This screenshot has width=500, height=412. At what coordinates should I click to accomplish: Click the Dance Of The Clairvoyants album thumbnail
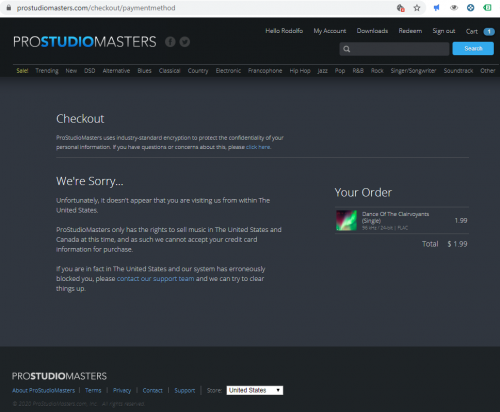[x=346, y=220]
